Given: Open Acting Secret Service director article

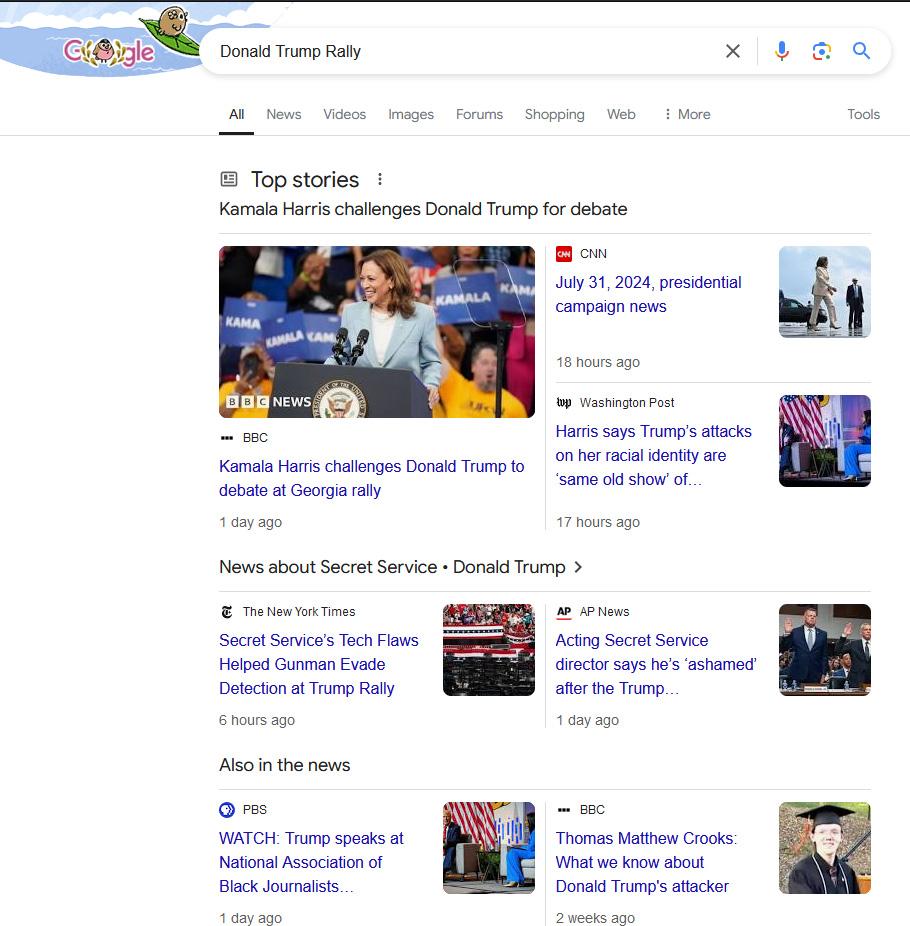Looking at the screenshot, I should 655,664.
